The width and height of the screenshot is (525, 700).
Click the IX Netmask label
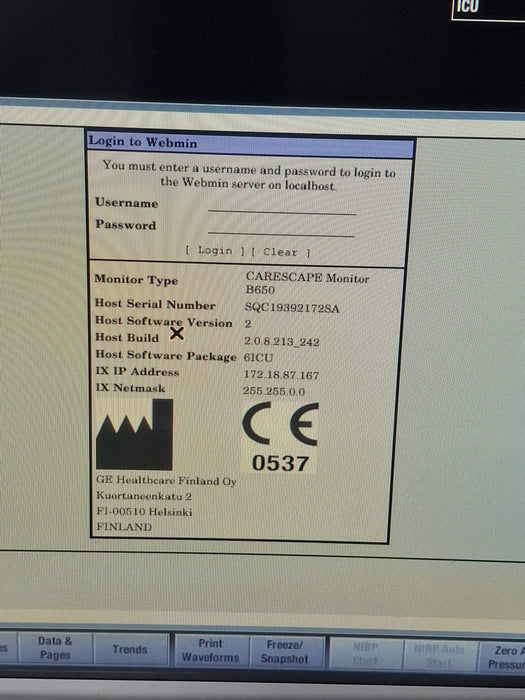[130, 388]
